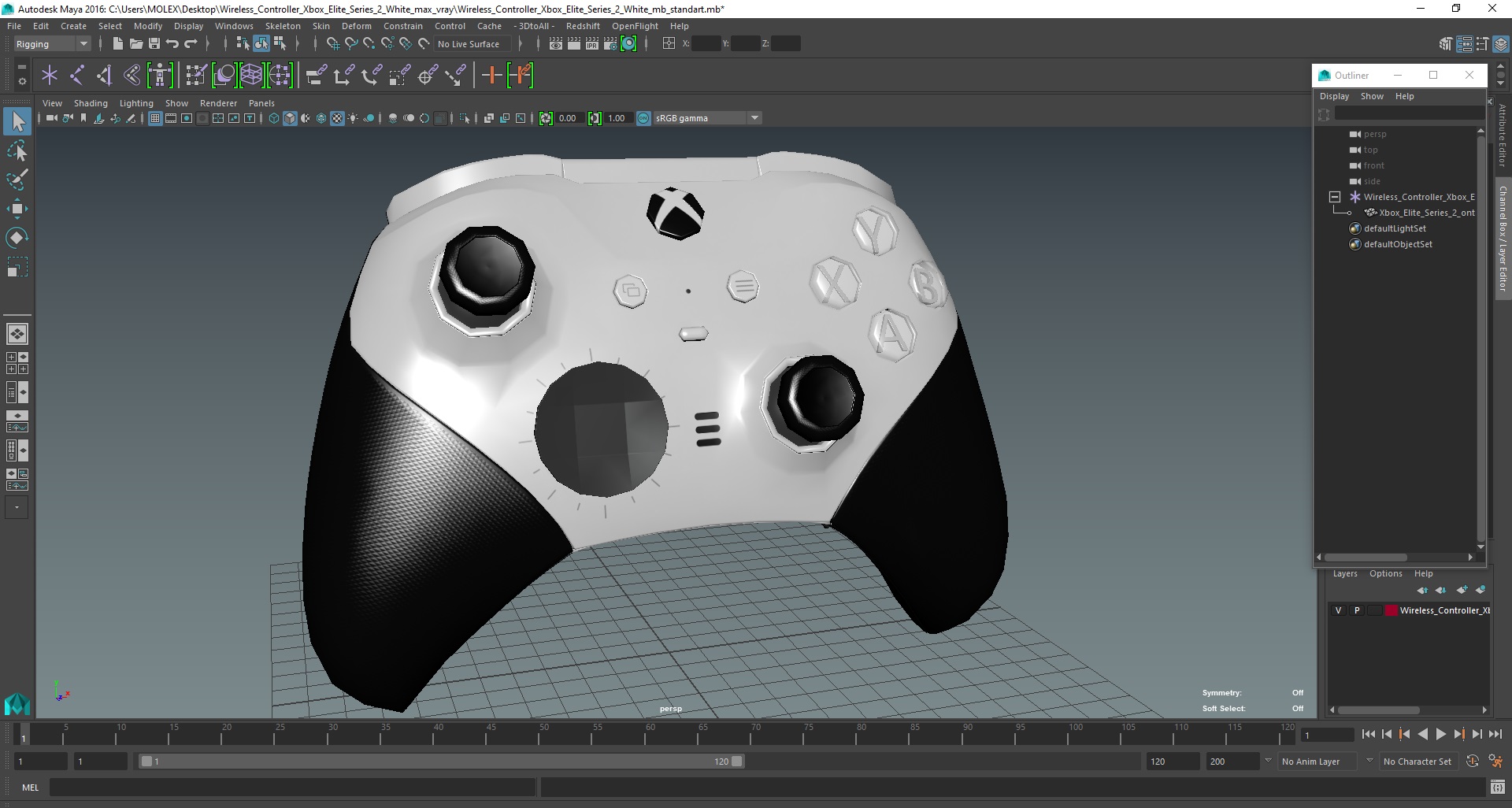Click the Aim Constraint shelf icon
The height and width of the screenshot is (808, 1512).
tap(428, 76)
